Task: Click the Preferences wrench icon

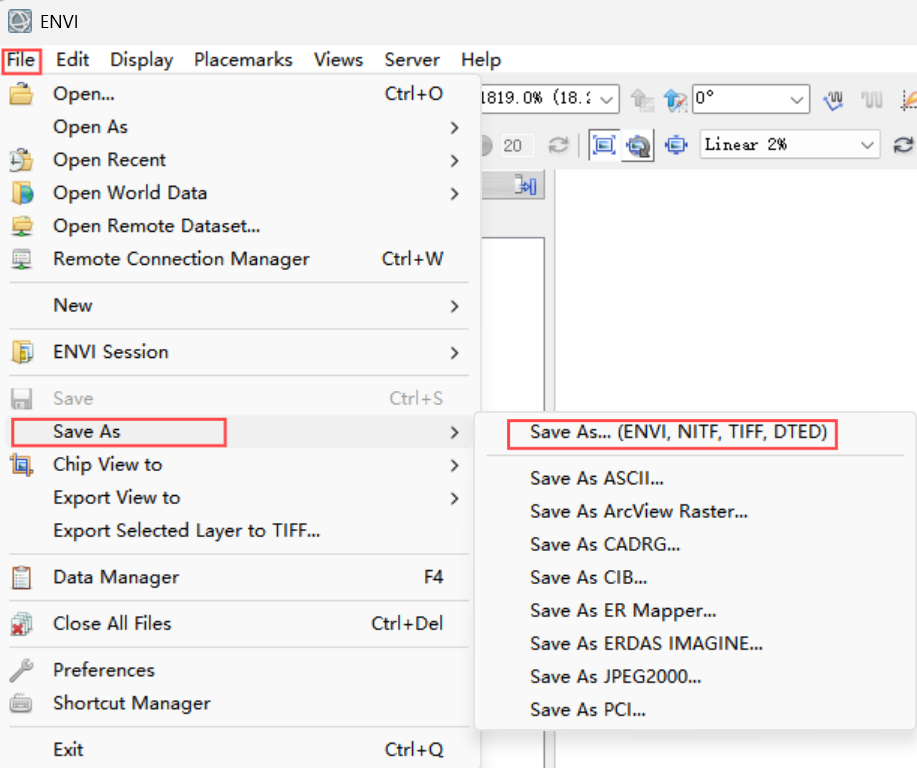Action: pos(22,671)
